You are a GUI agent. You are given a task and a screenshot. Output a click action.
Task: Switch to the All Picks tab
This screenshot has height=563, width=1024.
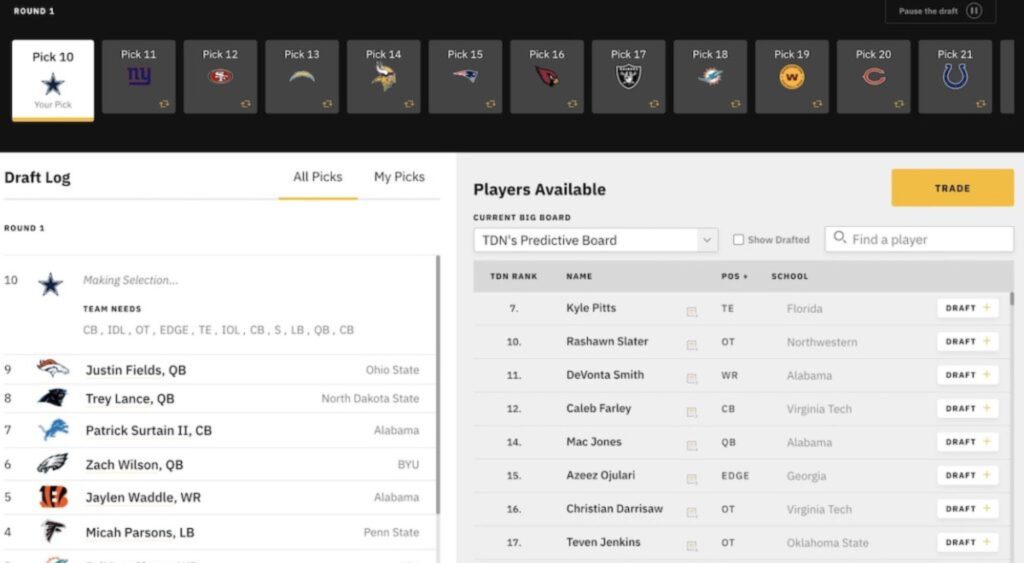317,177
